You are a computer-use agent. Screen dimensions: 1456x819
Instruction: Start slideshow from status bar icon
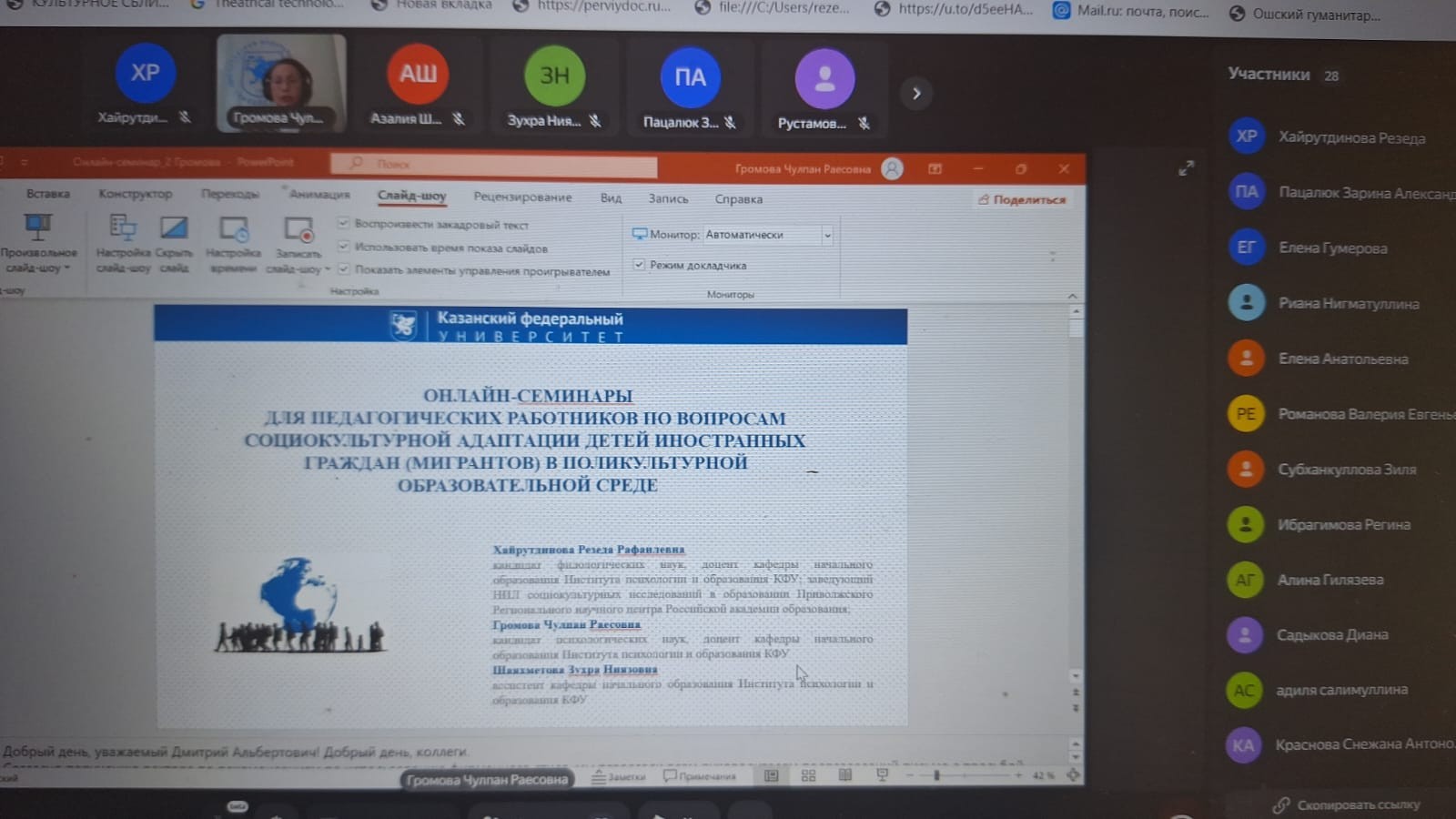click(882, 775)
